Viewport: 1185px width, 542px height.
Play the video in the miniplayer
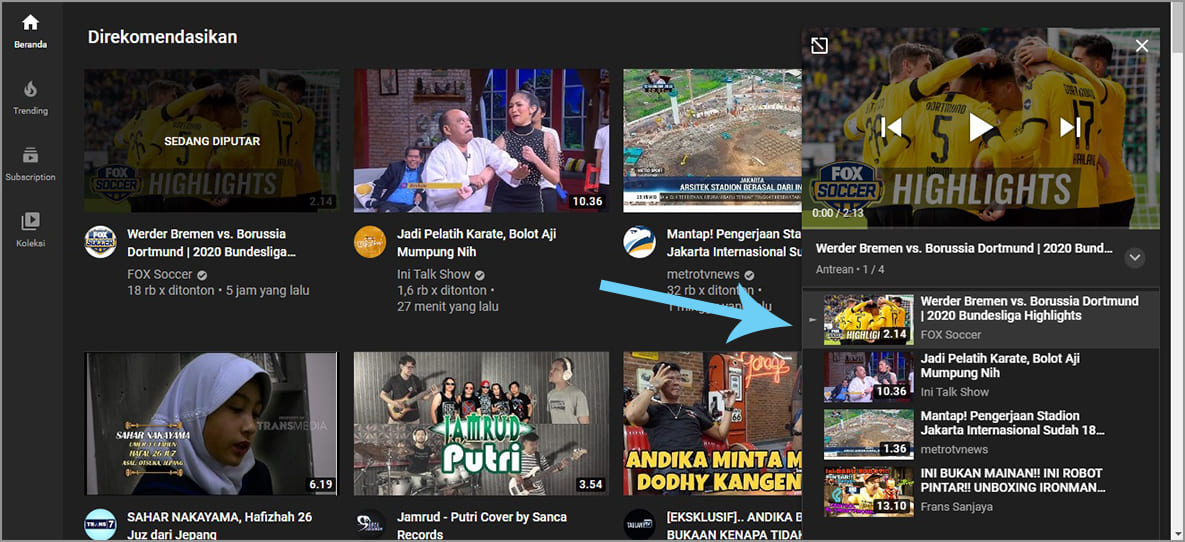point(981,127)
